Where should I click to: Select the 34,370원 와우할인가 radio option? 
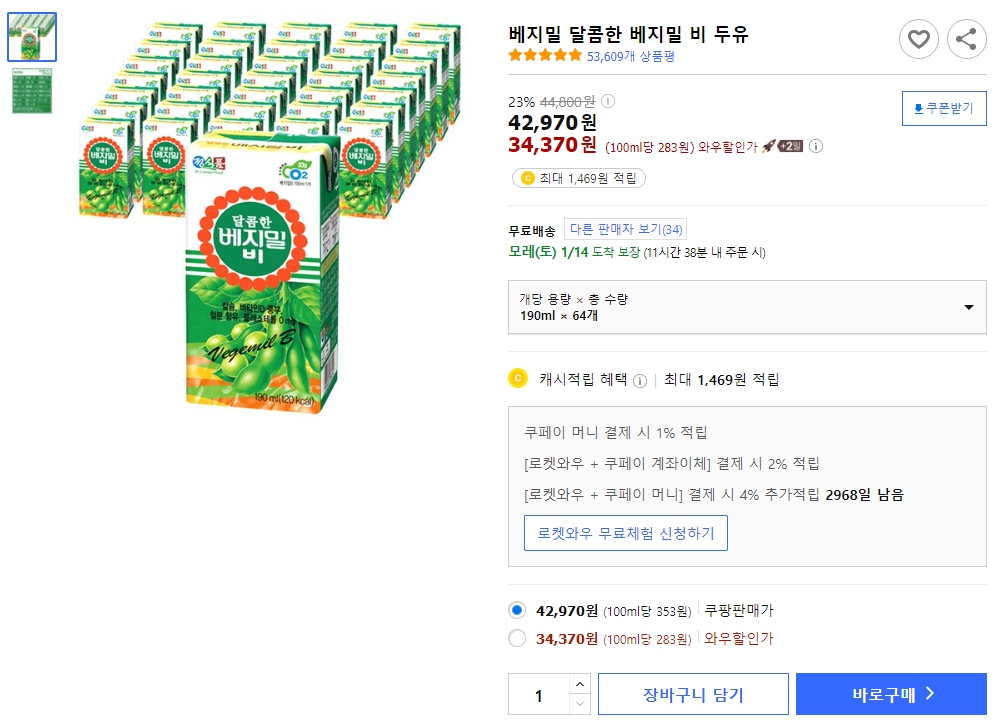pyautogui.click(x=518, y=639)
